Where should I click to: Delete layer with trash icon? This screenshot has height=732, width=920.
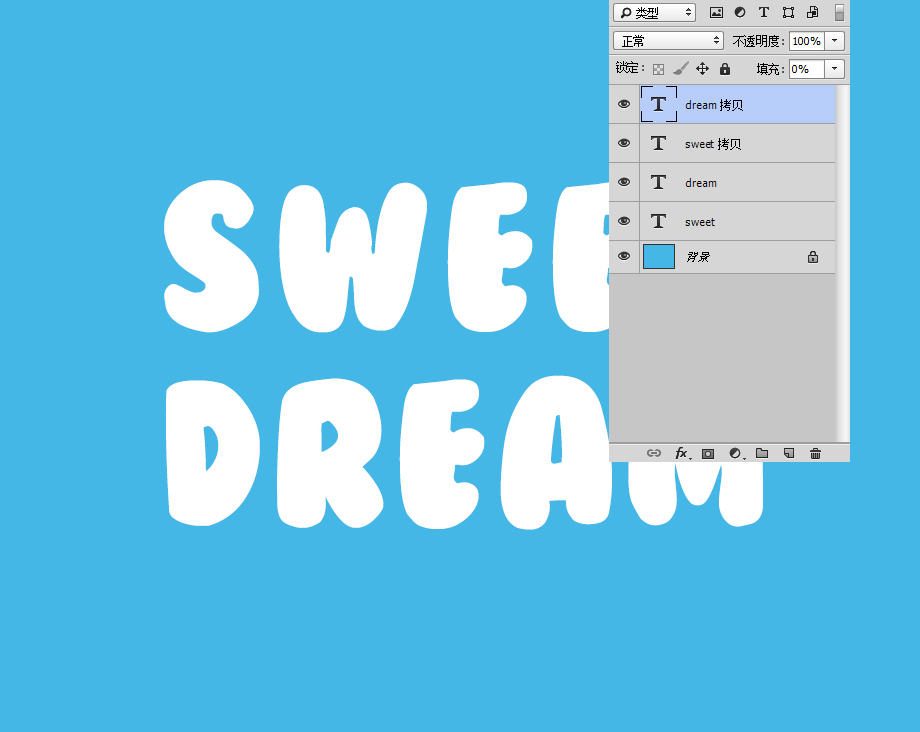coord(816,453)
